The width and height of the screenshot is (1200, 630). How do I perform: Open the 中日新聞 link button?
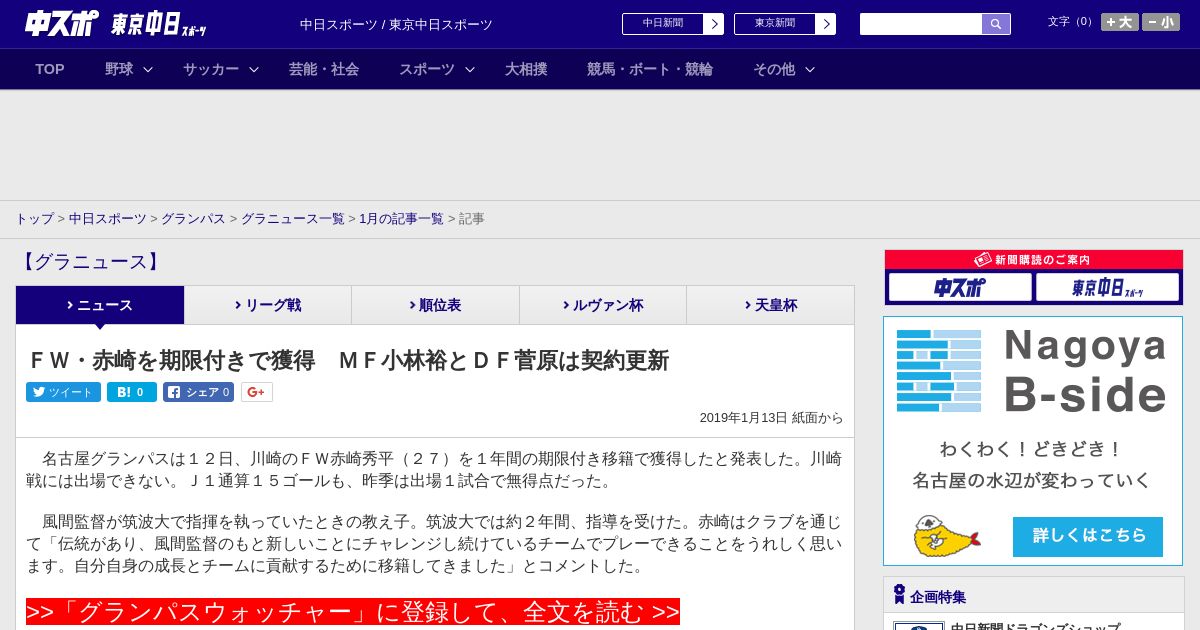(x=663, y=24)
